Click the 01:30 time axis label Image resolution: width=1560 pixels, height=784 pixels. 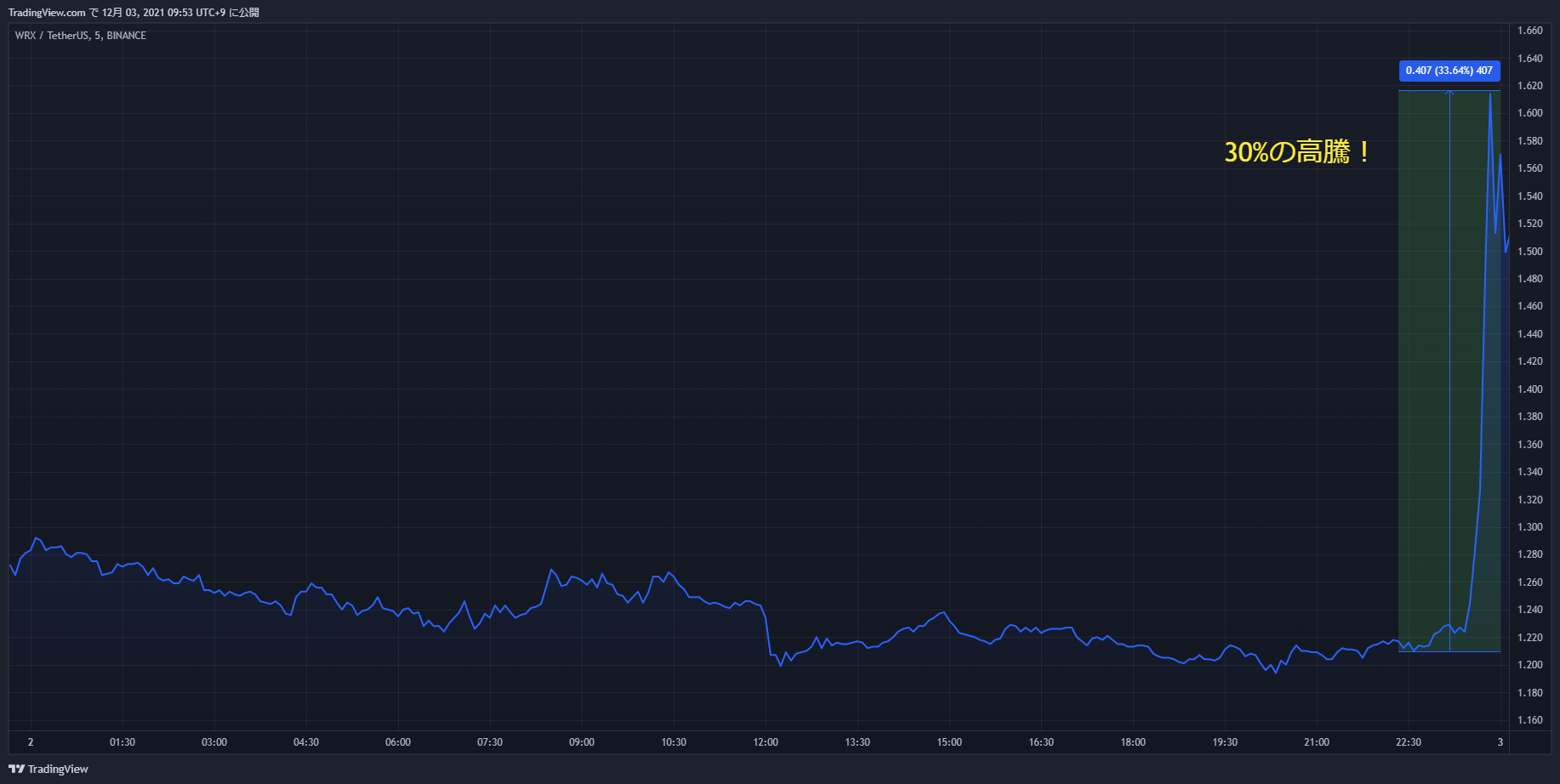(x=122, y=742)
